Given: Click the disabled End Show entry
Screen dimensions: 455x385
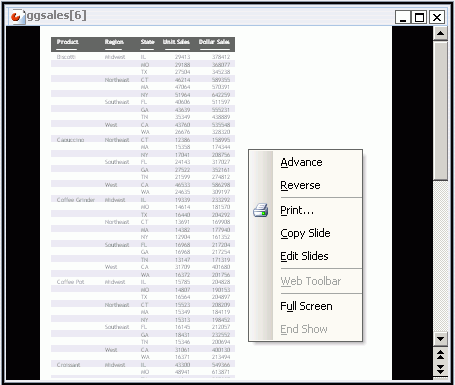Looking at the screenshot, I should (304, 329).
